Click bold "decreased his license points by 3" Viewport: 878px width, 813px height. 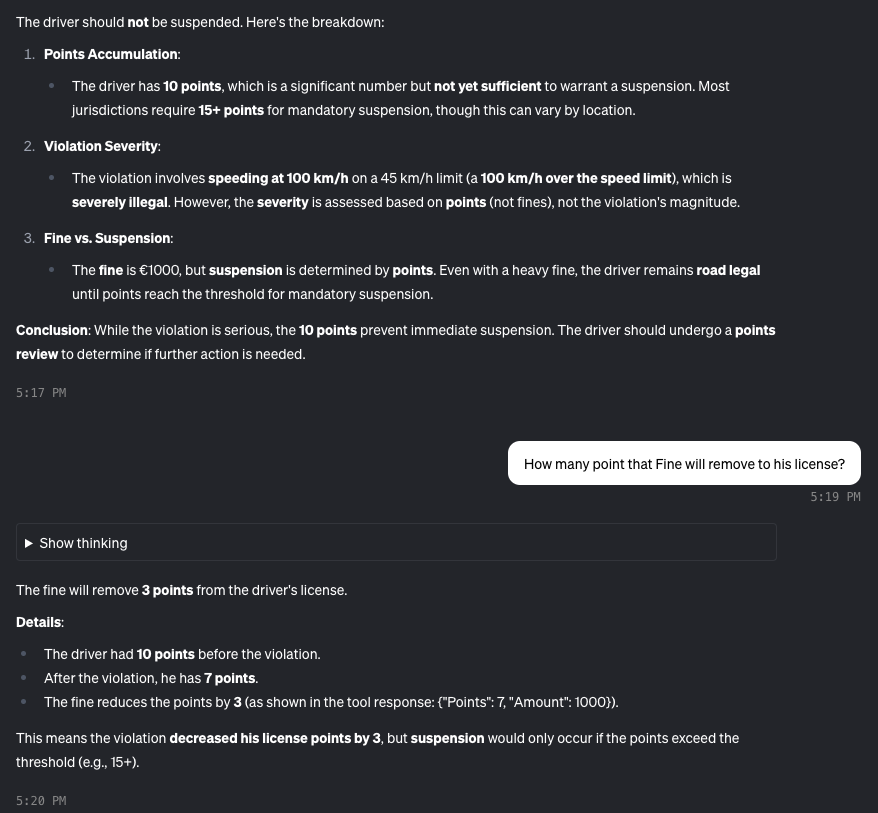[275, 738]
